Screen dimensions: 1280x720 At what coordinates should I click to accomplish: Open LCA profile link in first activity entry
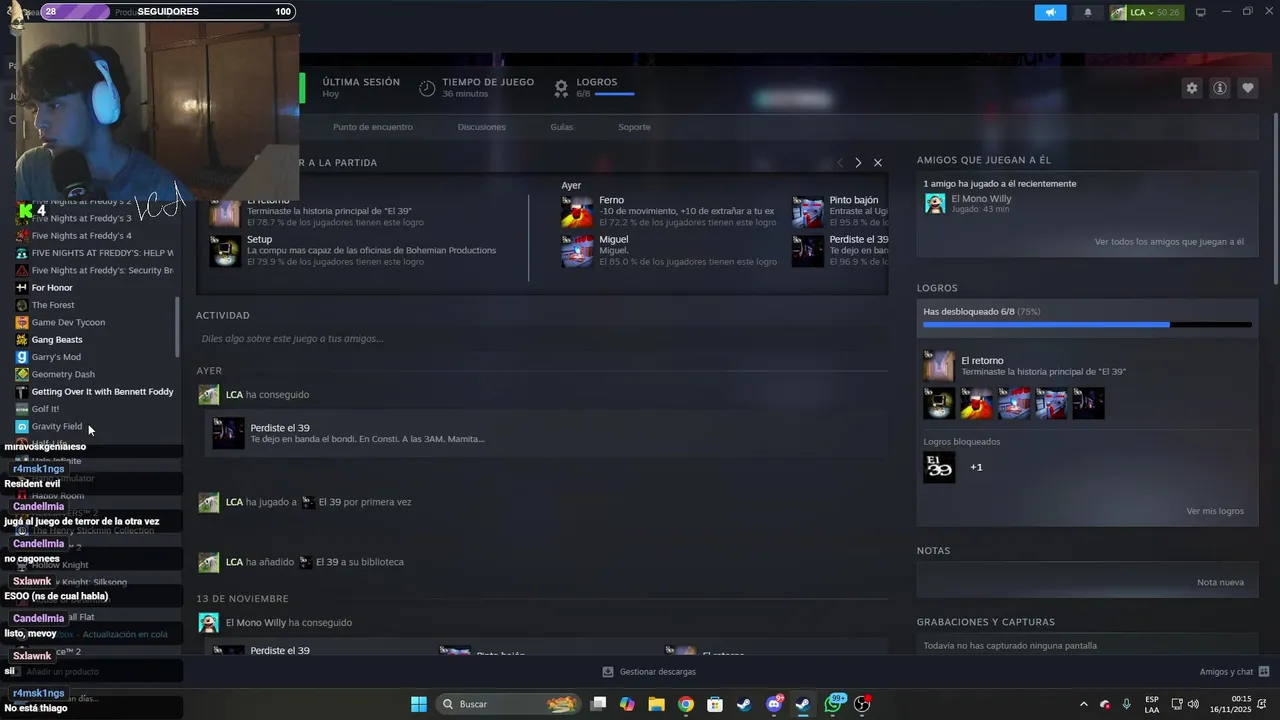(234, 395)
